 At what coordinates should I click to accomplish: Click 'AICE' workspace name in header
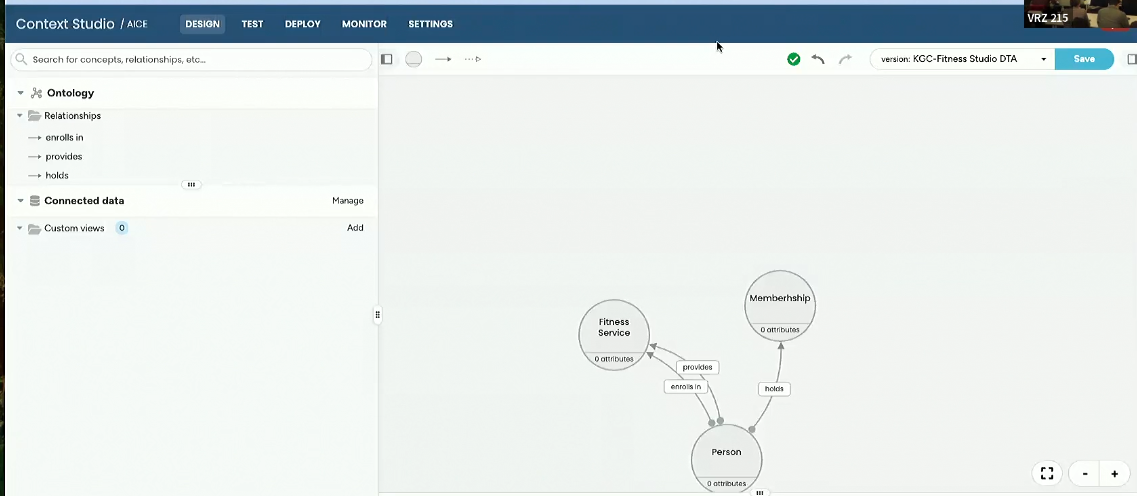pos(137,24)
